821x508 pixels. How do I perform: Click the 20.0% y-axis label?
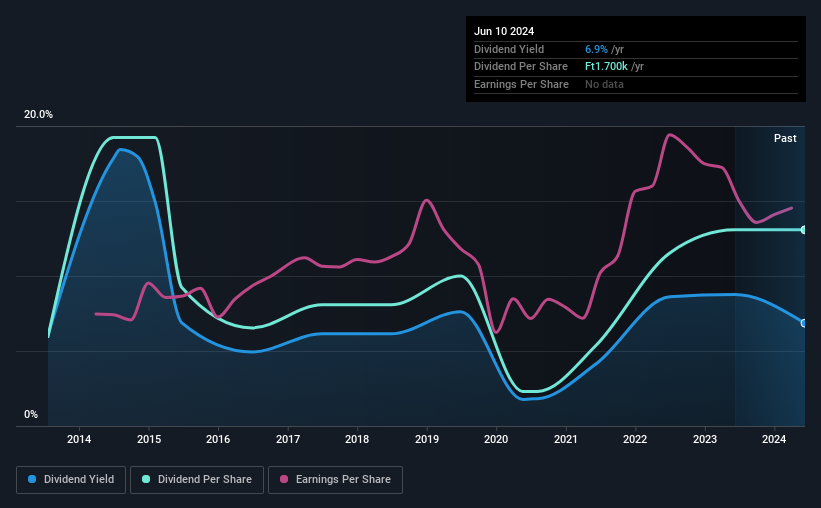tap(38, 114)
